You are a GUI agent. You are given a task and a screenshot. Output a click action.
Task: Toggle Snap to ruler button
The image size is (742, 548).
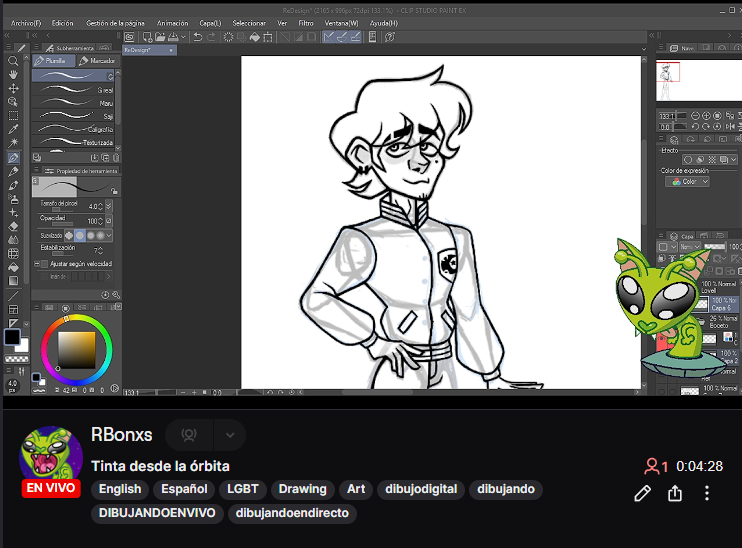(328, 37)
